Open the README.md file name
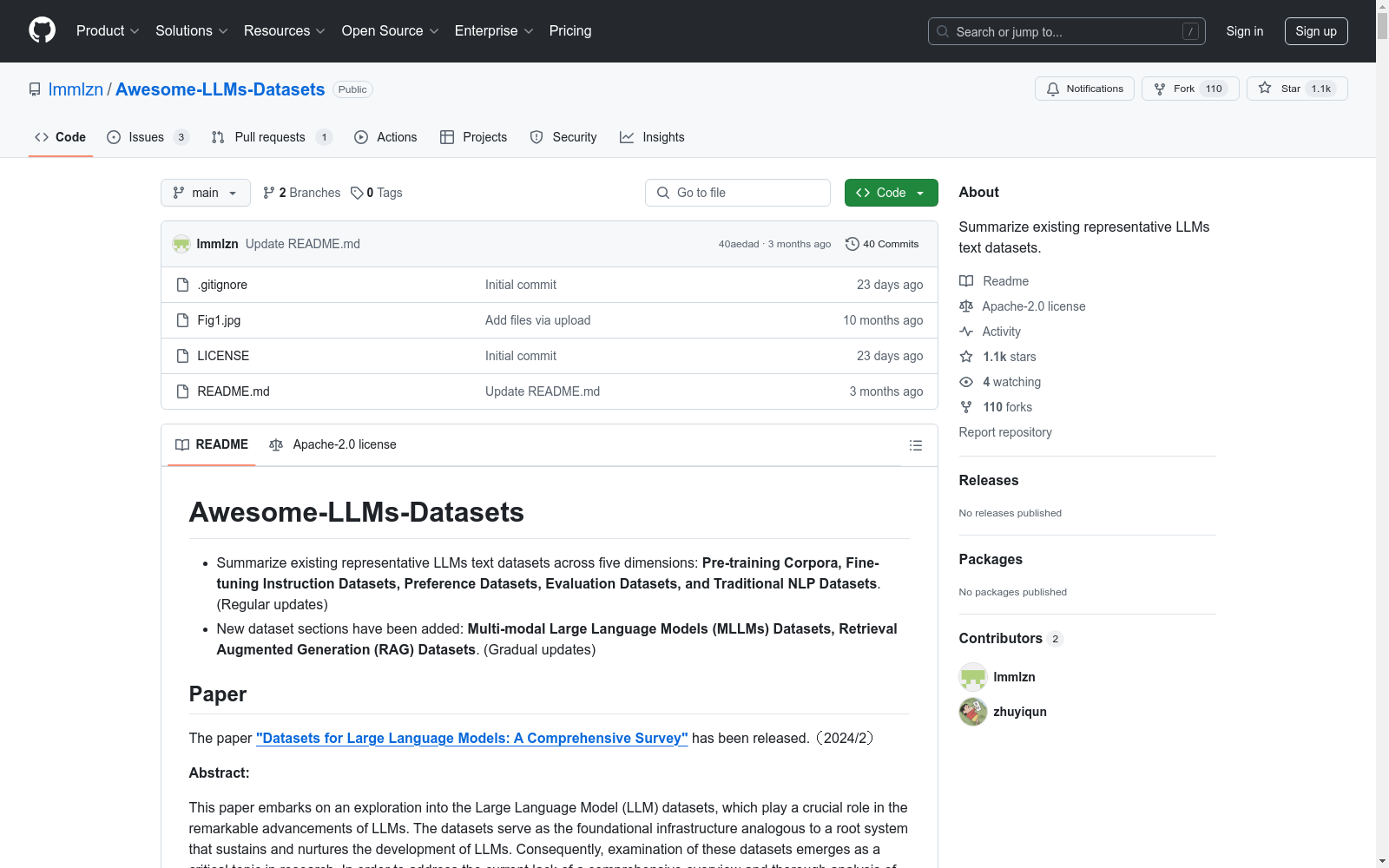This screenshot has height=868, width=1389. pos(234,391)
